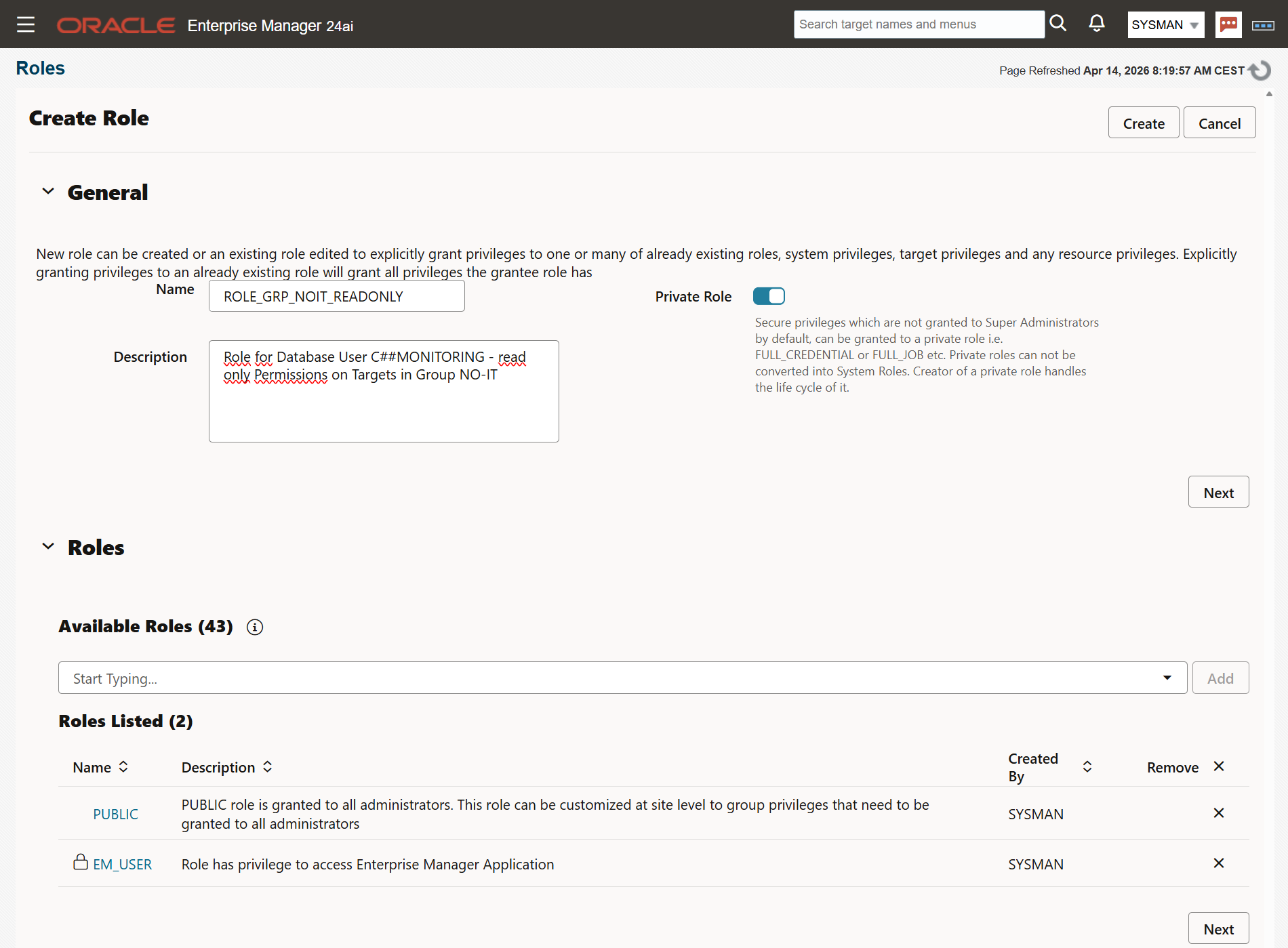Viewport: 1288px width, 948px height.
Task: Open the notifications bell
Action: pos(1095,24)
